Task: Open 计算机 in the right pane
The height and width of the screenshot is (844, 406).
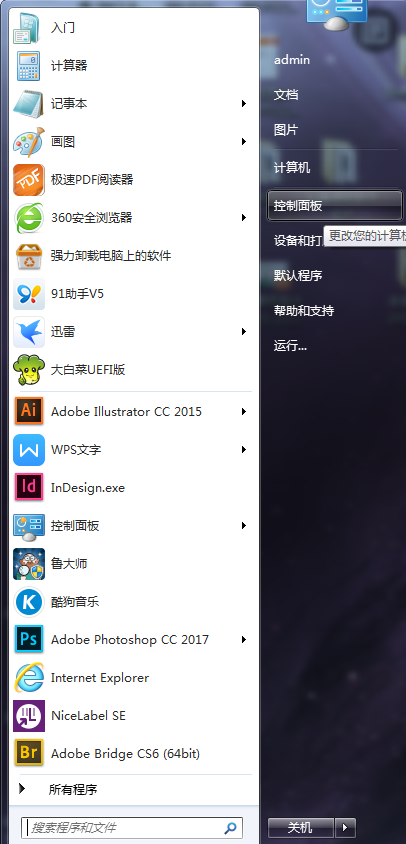Action: (x=292, y=167)
